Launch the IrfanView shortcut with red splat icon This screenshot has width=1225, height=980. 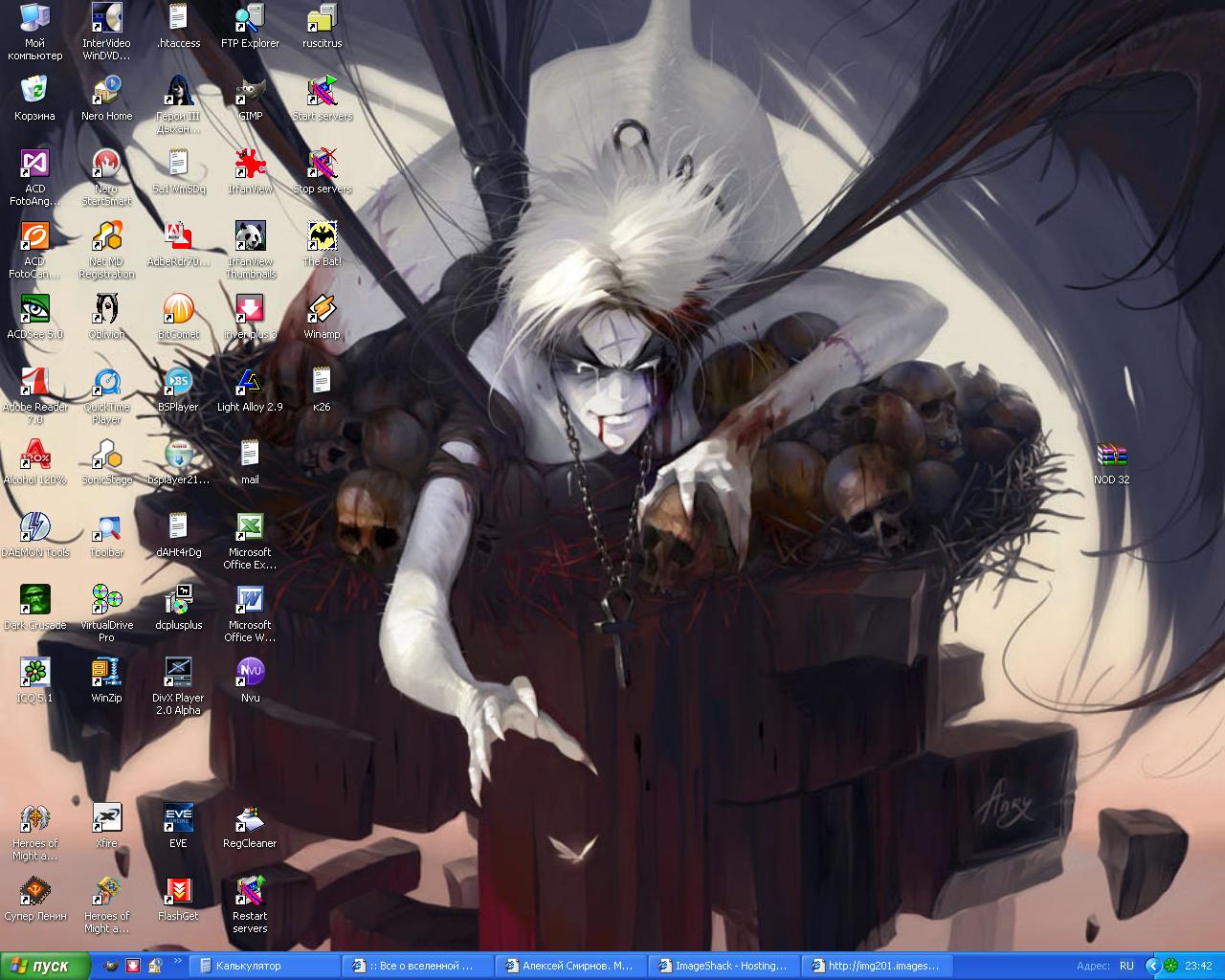pyautogui.click(x=250, y=171)
